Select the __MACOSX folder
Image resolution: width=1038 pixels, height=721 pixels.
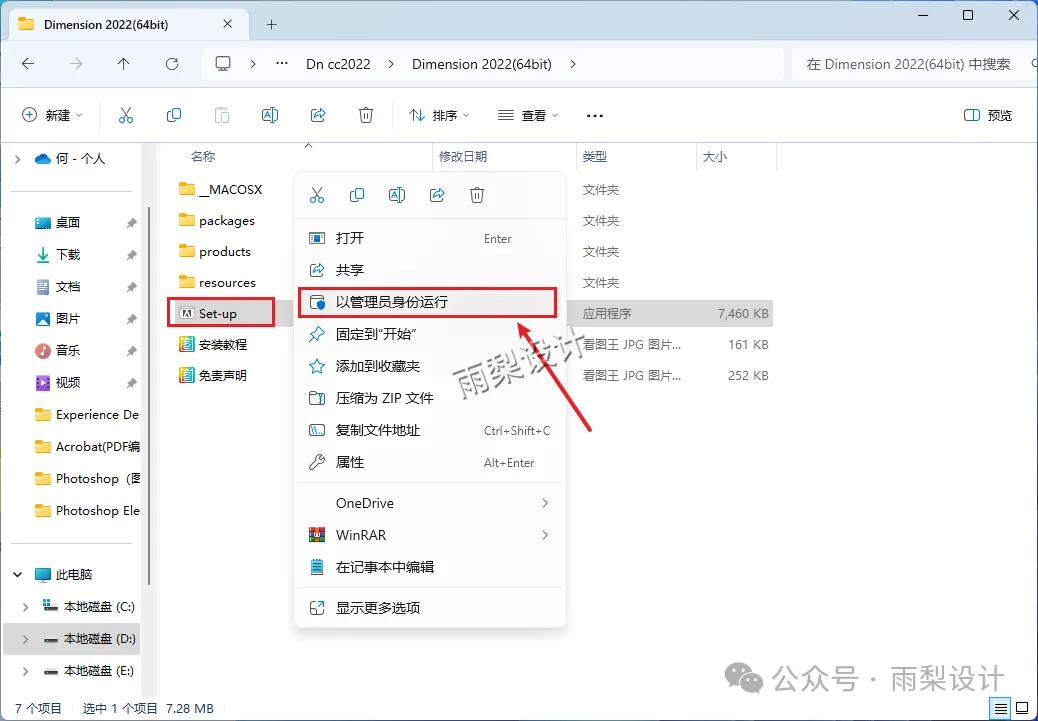[221, 189]
